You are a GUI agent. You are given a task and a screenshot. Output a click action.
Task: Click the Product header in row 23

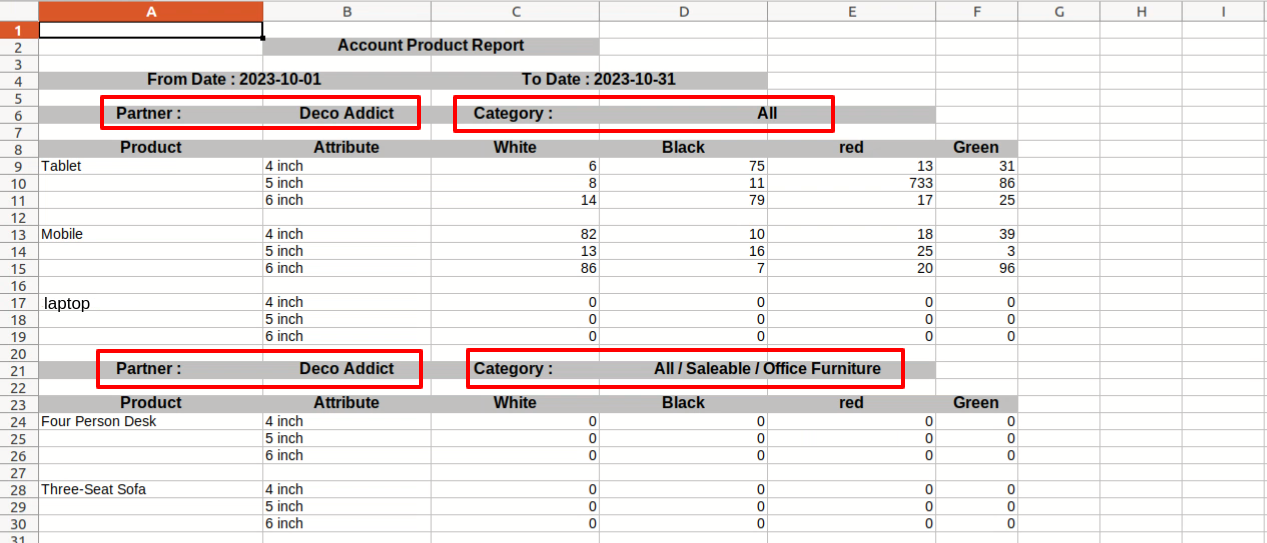point(151,403)
